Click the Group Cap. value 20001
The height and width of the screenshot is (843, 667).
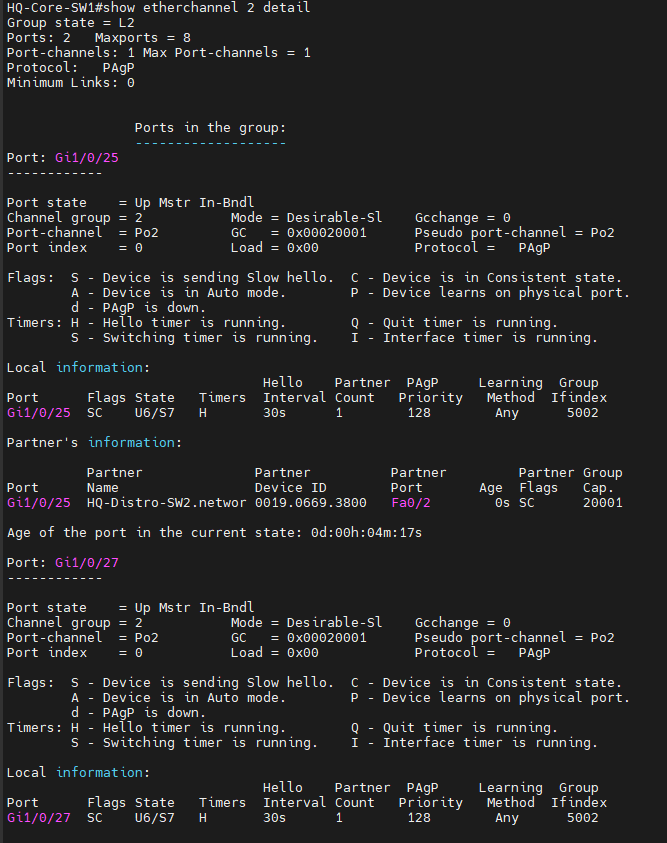pyautogui.click(x=603, y=503)
